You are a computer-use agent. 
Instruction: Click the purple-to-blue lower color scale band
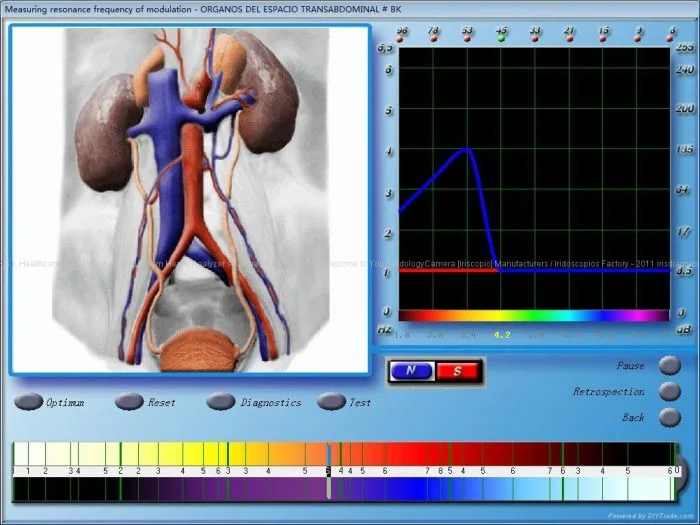[x=344, y=488]
